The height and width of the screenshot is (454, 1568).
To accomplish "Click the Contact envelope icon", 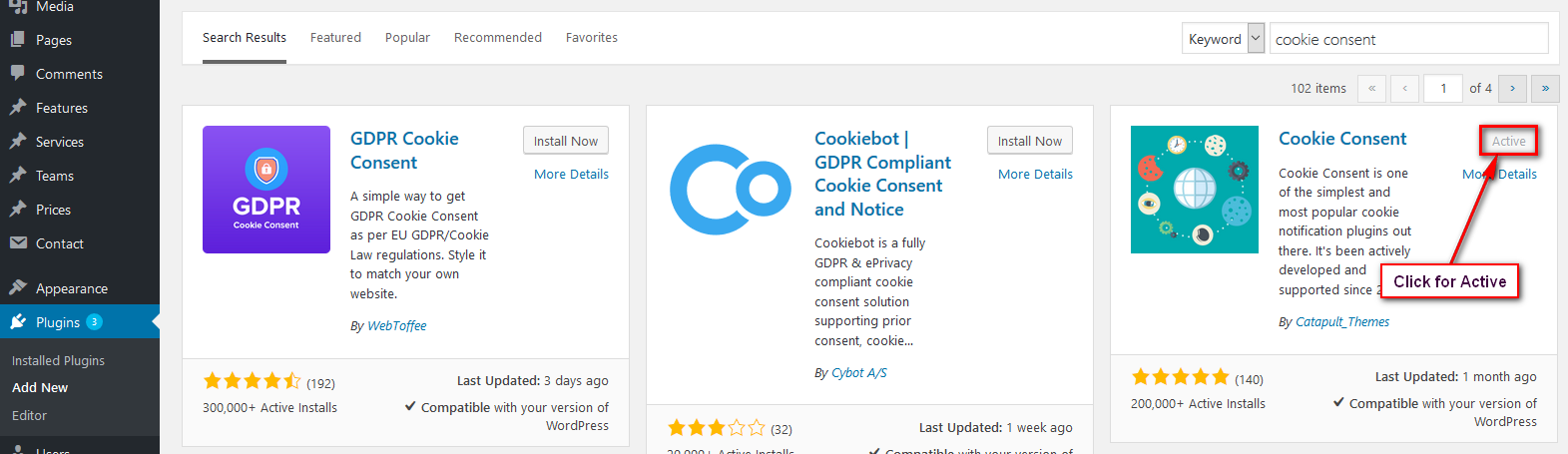I will [x=18, y=243].
